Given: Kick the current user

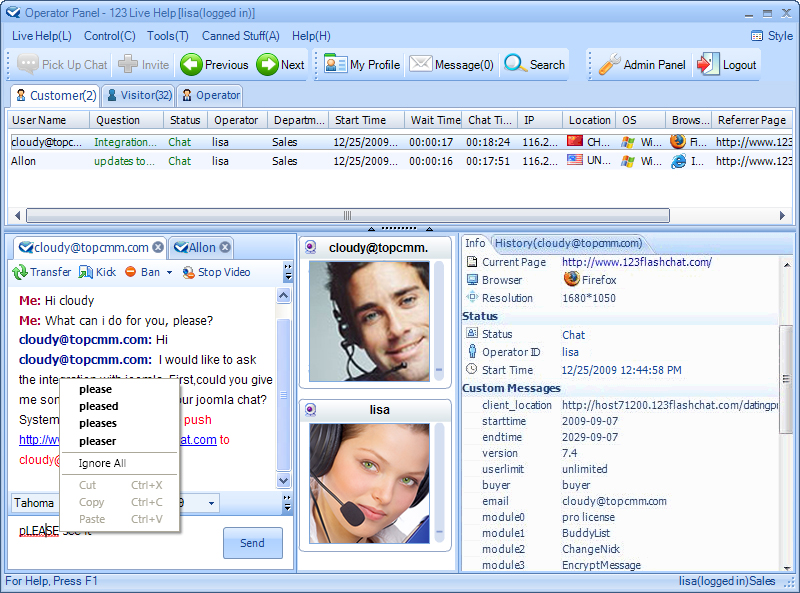Looking at the screenshot, I should click(x=97, y=272).
